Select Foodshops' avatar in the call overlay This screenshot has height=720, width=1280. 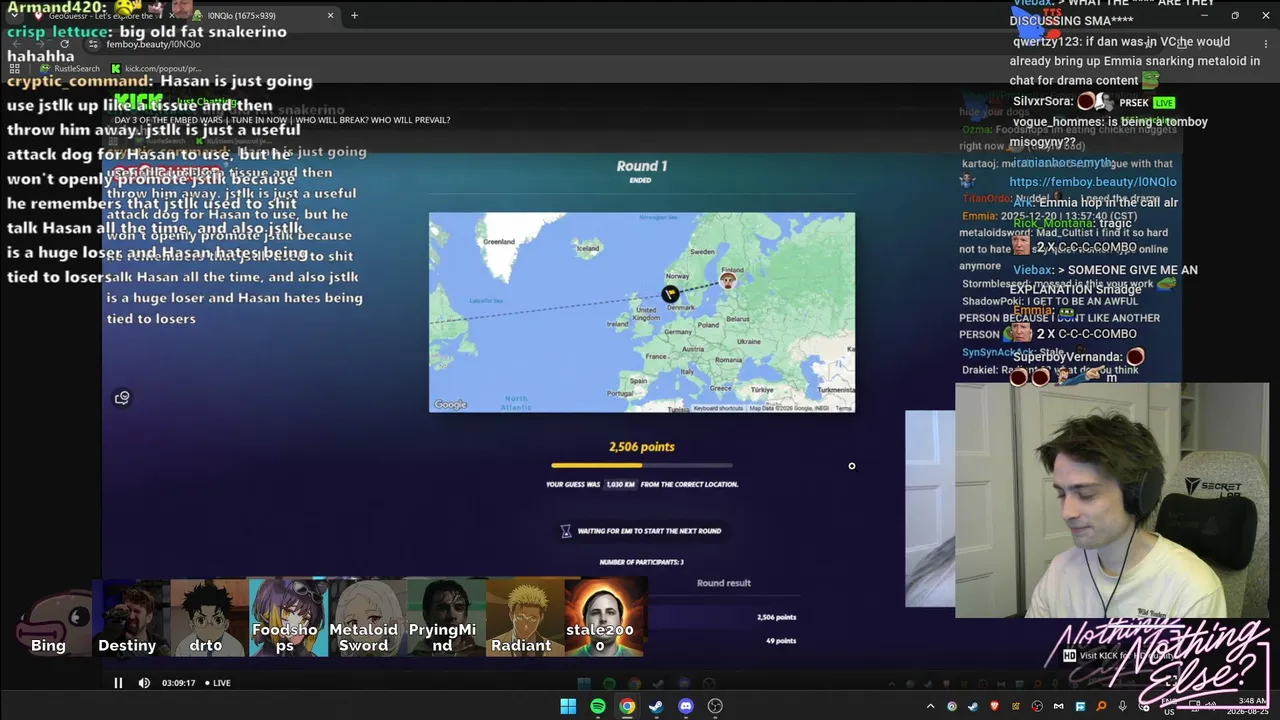pyautogui.click(x=288, y=617)
